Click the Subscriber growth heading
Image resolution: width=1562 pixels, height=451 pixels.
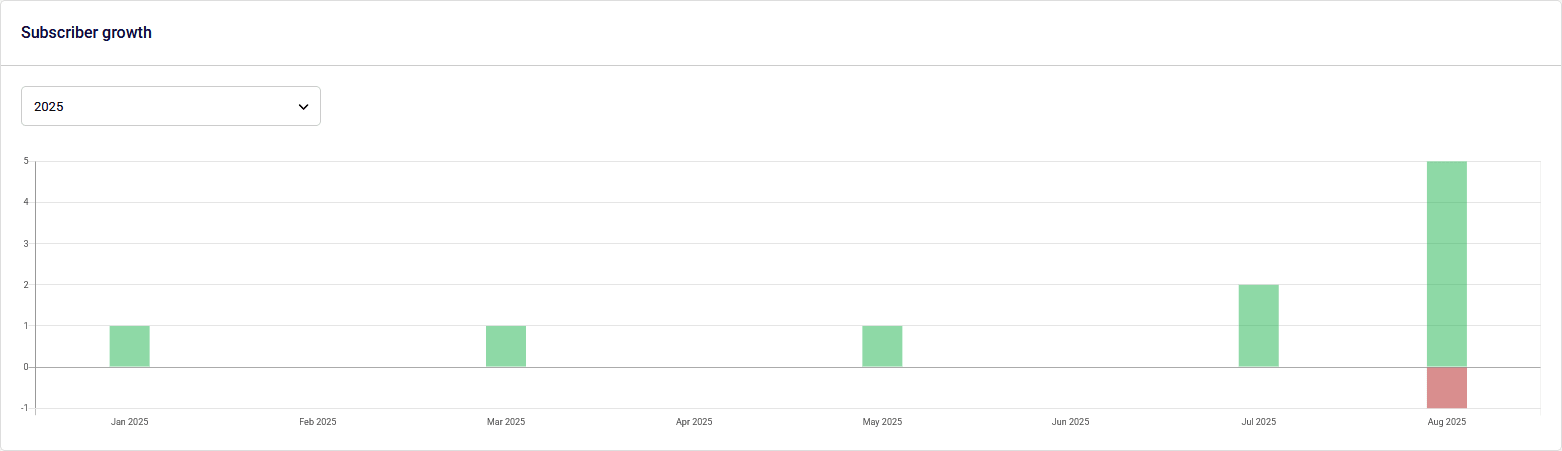point(86,33)
